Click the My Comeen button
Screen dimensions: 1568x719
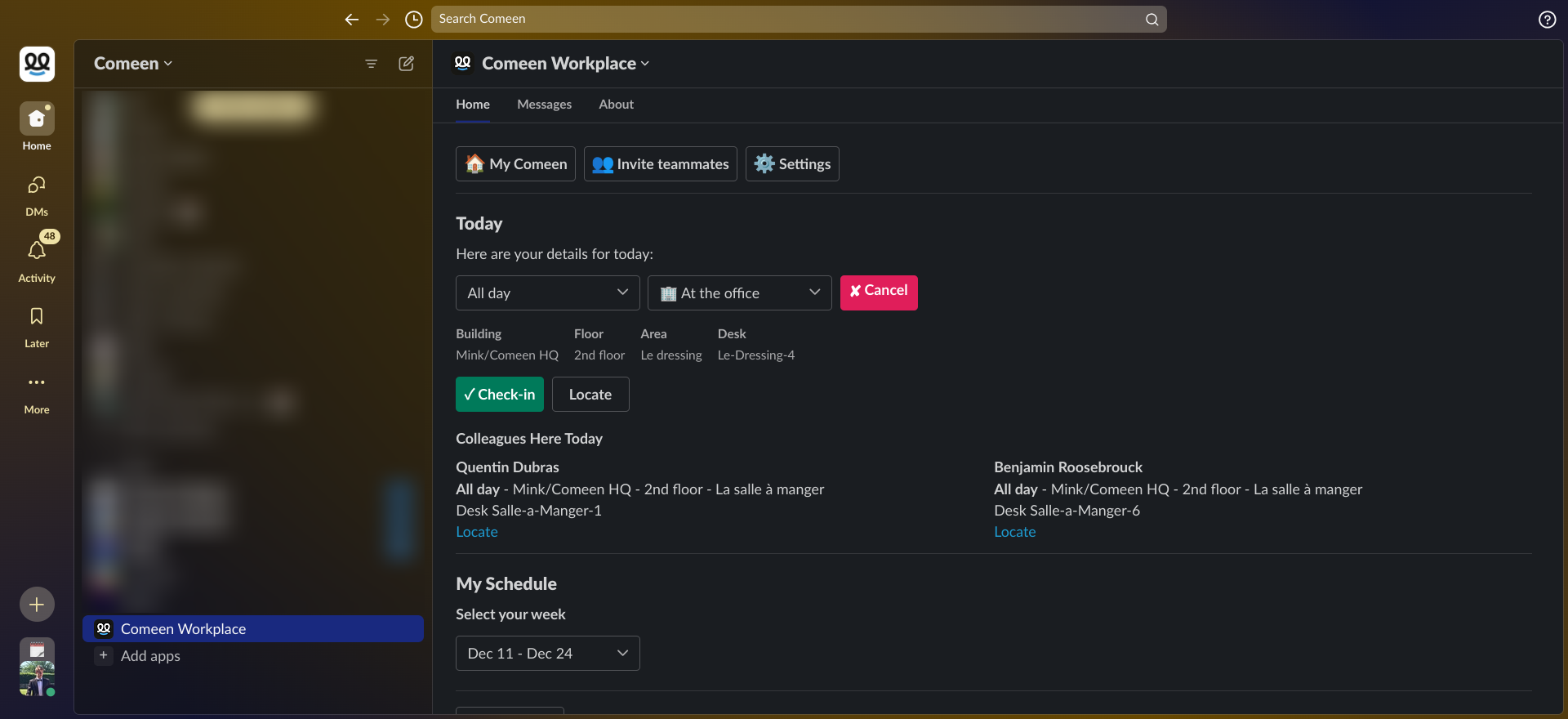(x=515, y=164)
